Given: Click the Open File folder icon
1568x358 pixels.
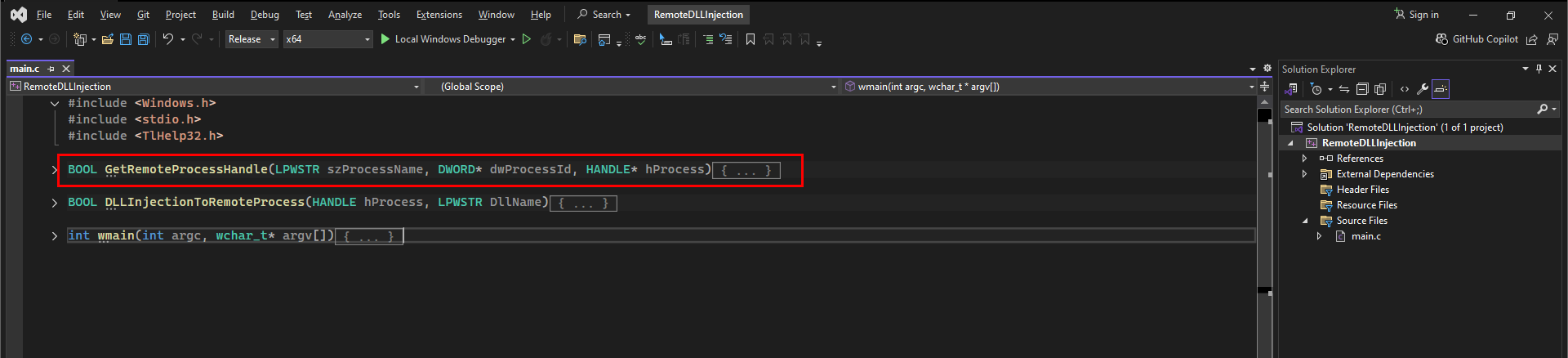Looking at the screenshot, I should [107, 39].
